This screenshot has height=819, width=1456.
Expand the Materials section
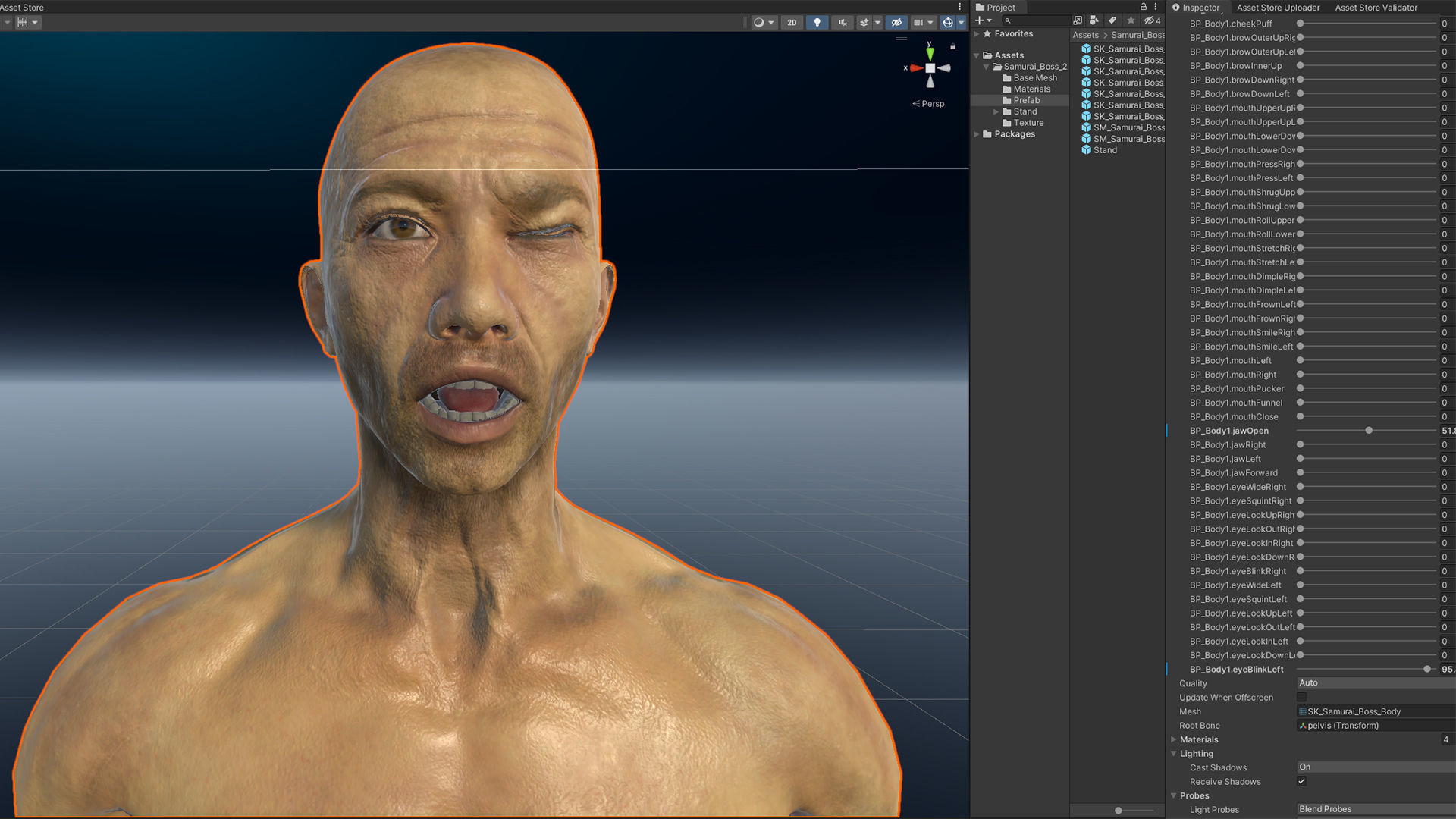[1174, 739]
